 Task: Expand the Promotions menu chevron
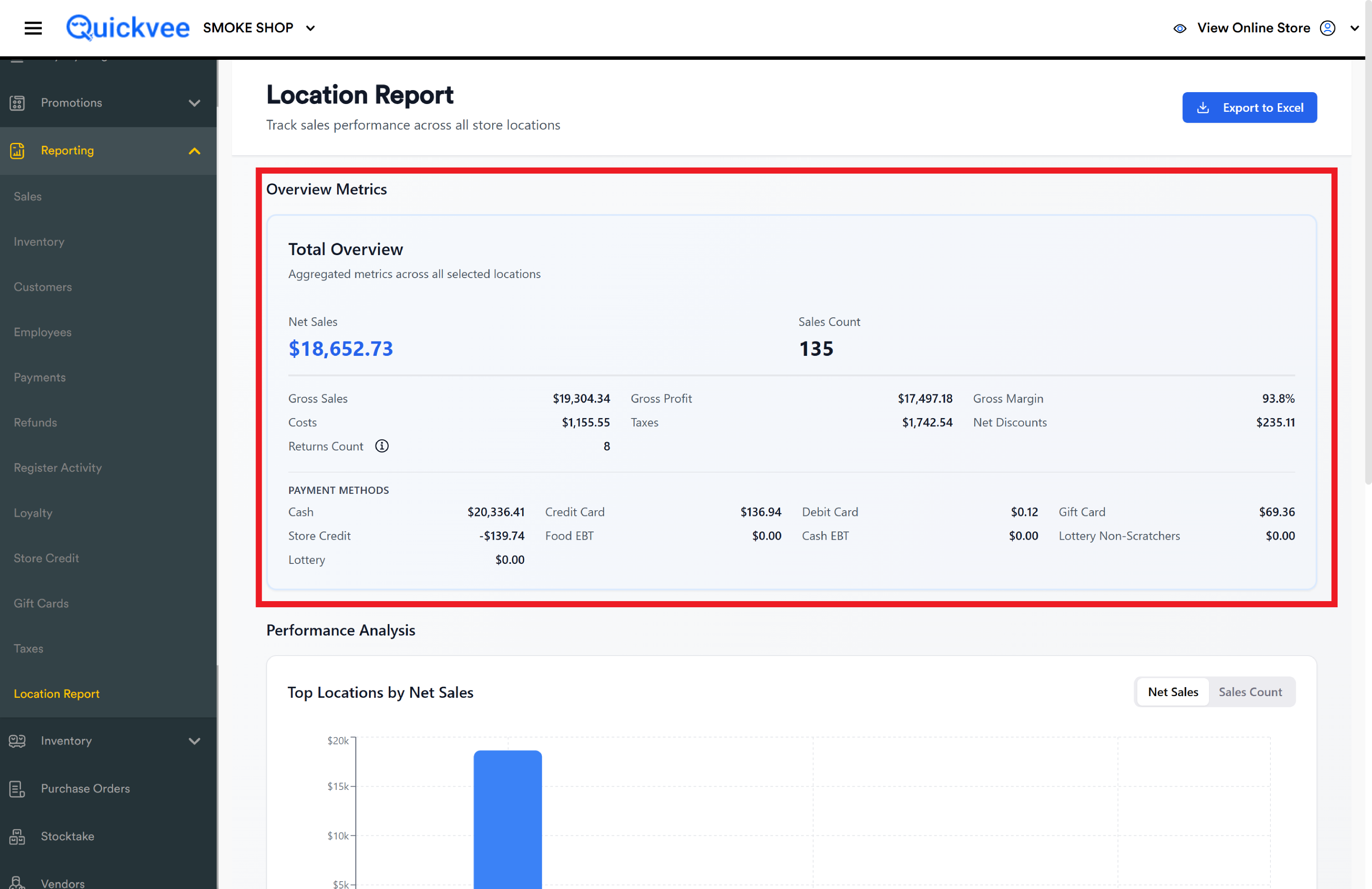pyautogui.click(x=194, y=103)
